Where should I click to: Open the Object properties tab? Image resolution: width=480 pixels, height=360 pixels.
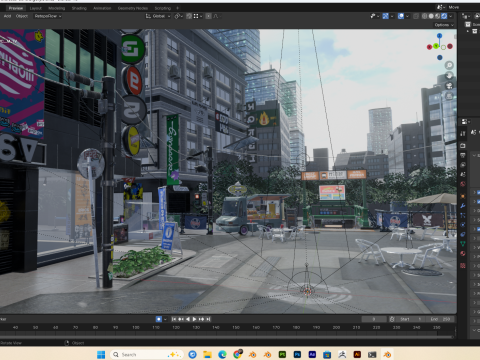[463, 196]
